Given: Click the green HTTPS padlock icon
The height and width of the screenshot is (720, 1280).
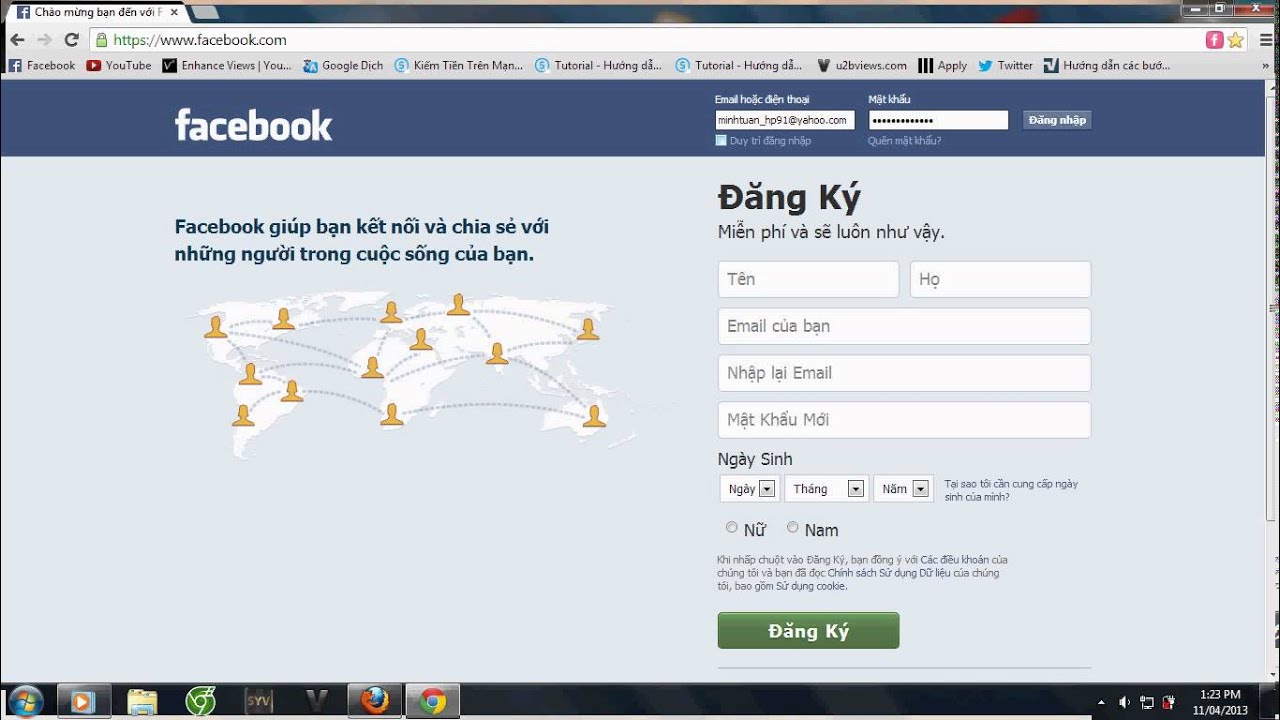Looking at the screenshot, I should 100,40.
